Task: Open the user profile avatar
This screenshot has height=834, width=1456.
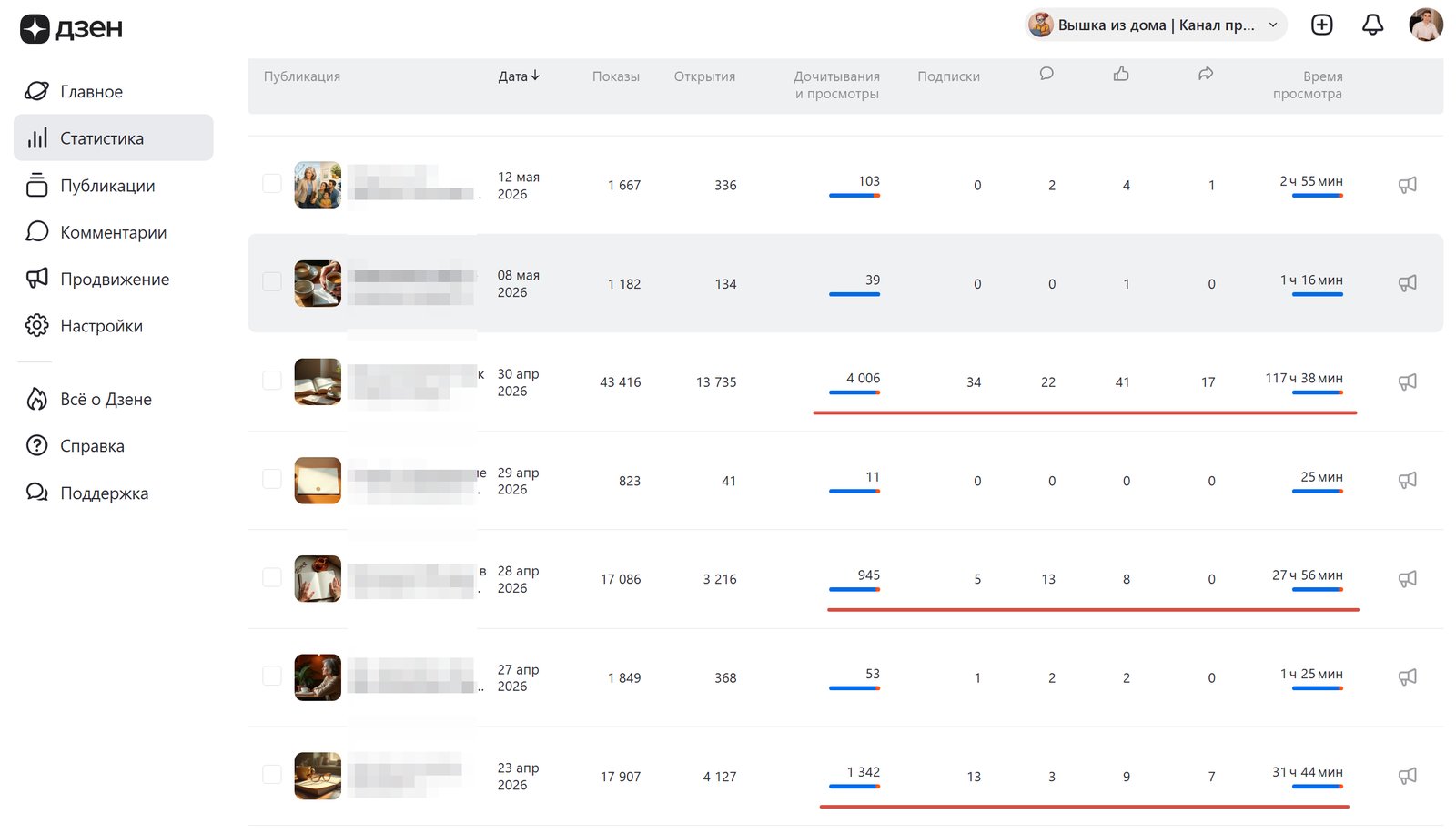Action: click(x=1425, y=25)
